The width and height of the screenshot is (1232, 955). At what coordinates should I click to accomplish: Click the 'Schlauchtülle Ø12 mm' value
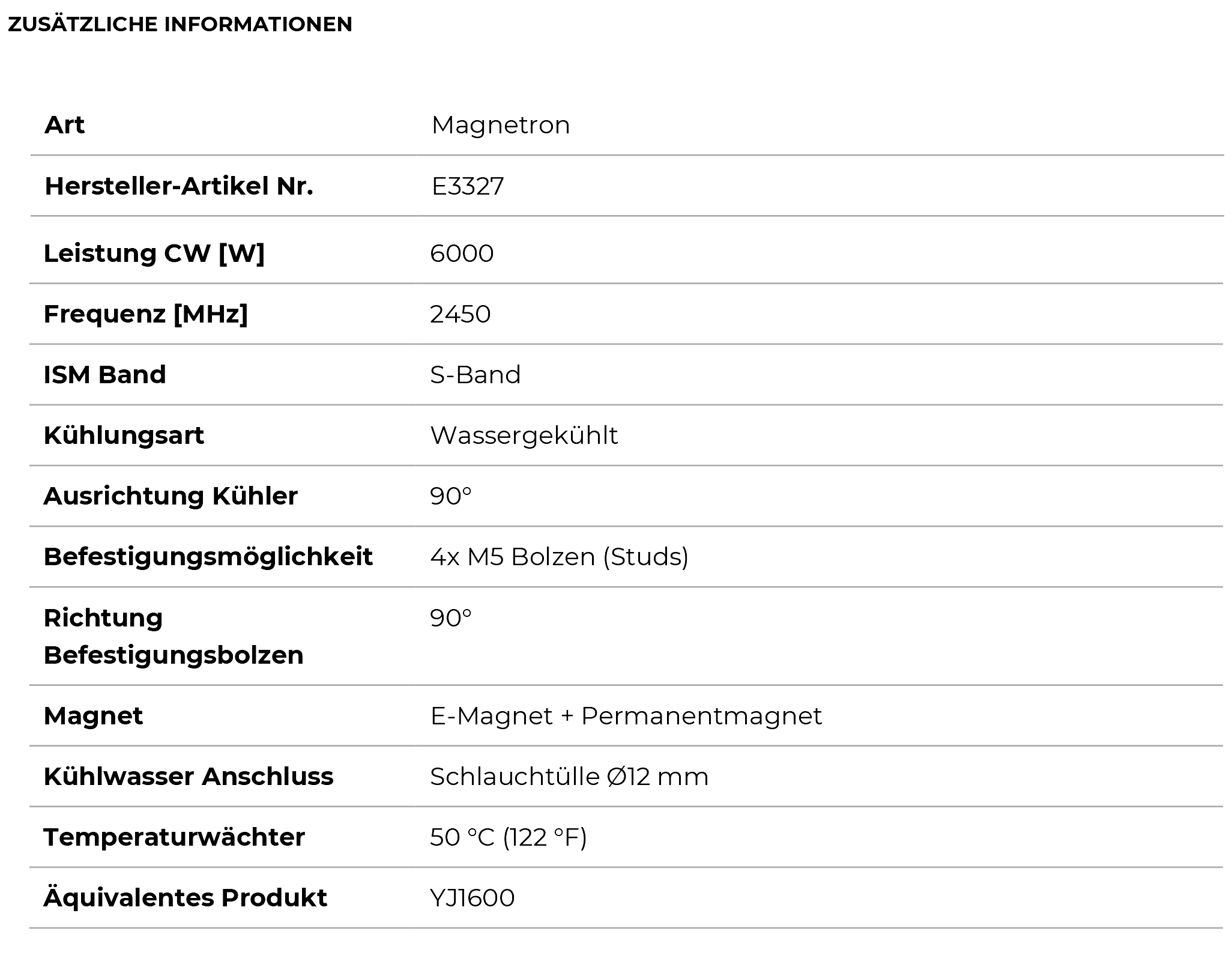tap(569, 777)
